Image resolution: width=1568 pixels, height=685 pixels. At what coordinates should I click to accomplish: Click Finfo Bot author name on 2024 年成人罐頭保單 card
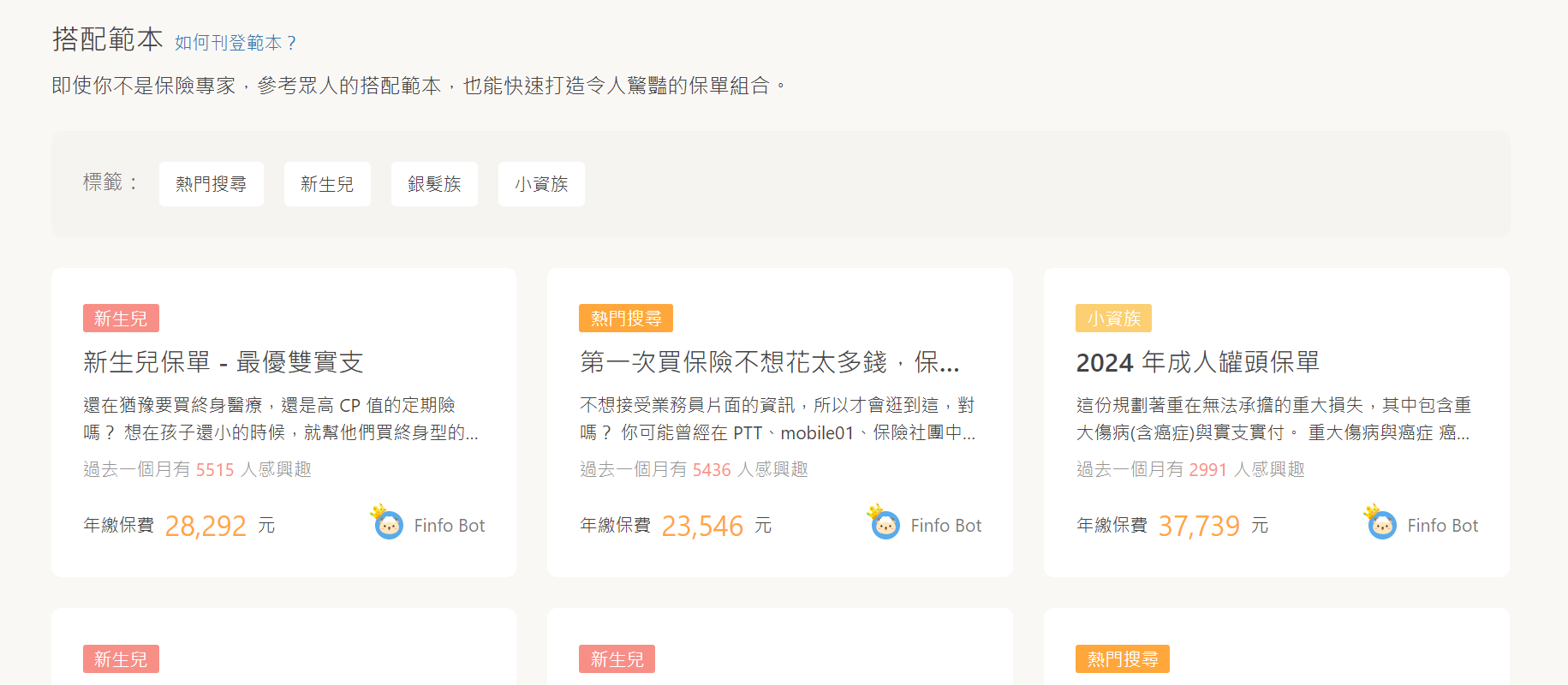point(1443,526)
